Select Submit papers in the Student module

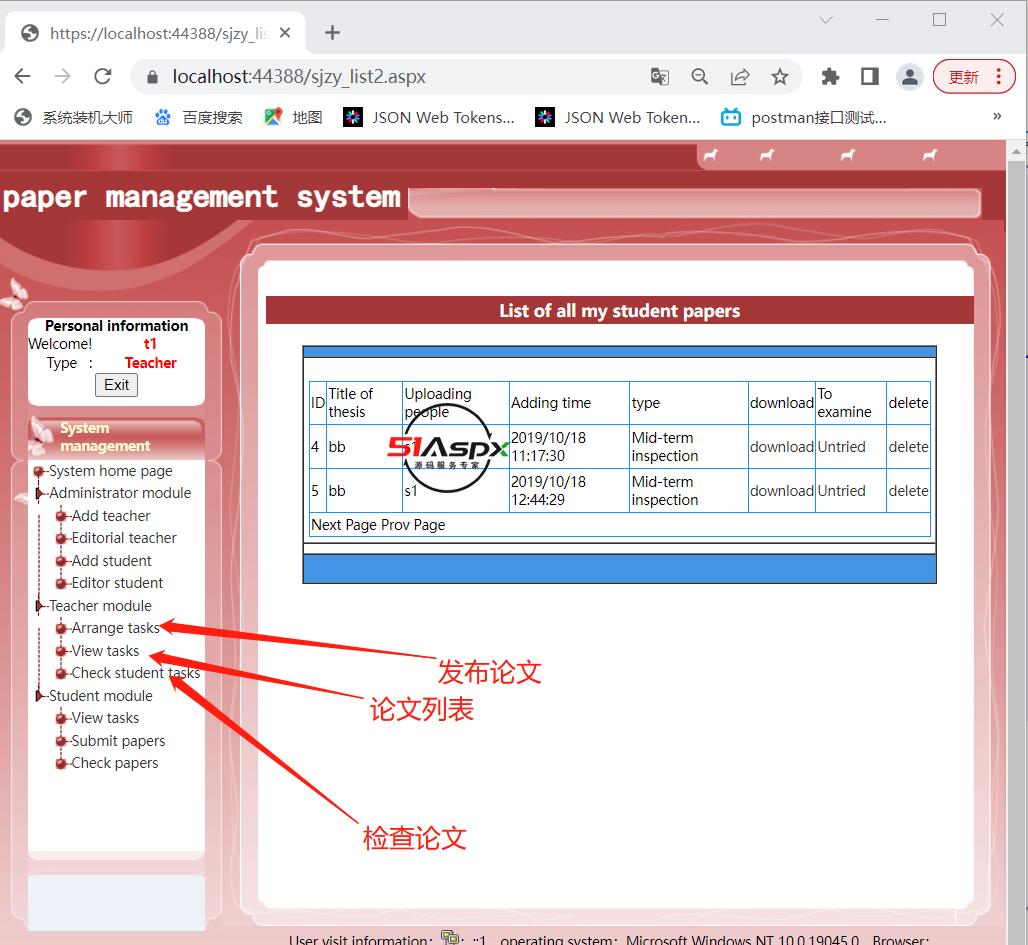118,741
